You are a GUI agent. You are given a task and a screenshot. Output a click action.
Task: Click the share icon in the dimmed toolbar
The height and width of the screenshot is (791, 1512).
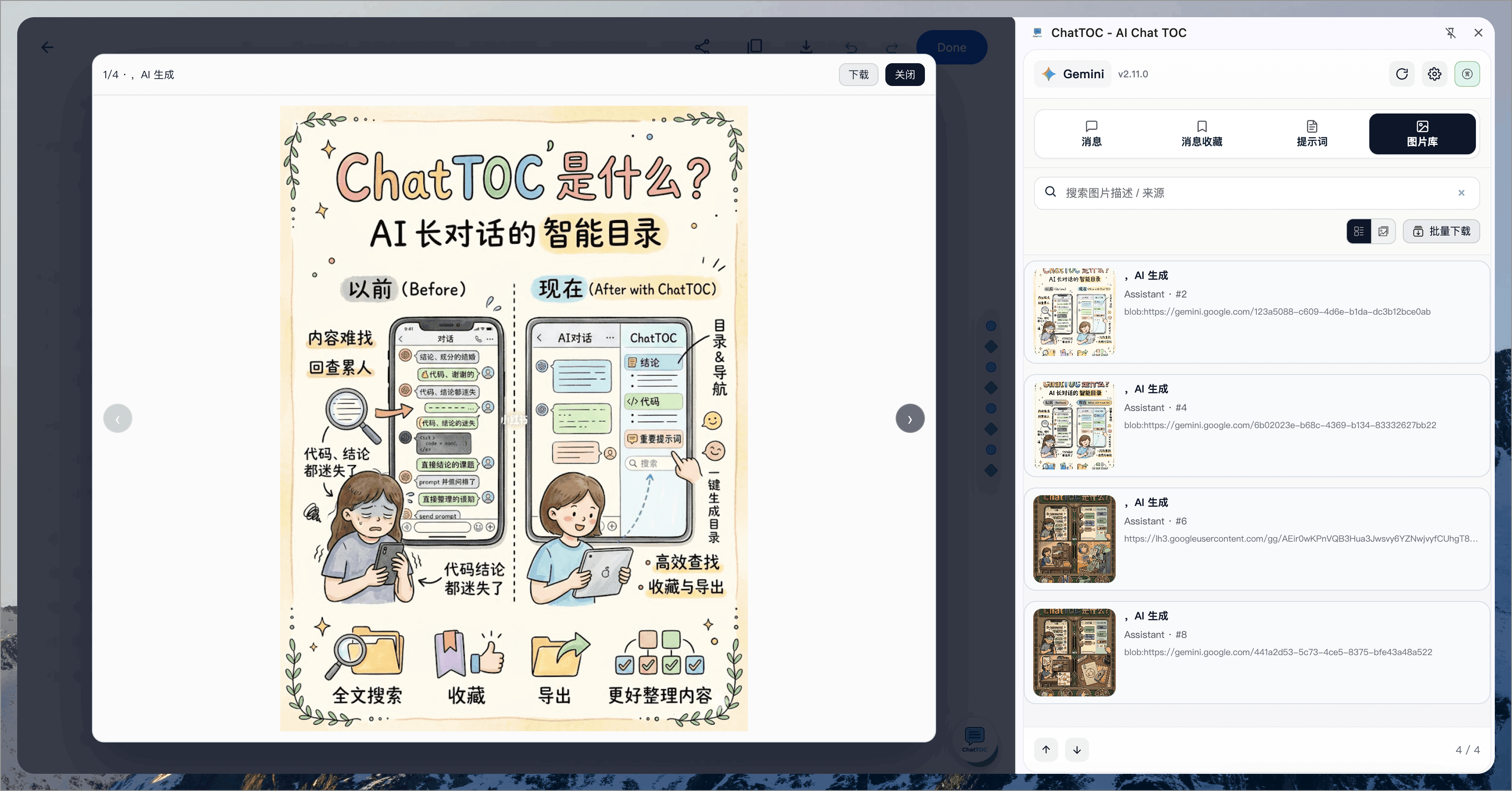point(702,46)
